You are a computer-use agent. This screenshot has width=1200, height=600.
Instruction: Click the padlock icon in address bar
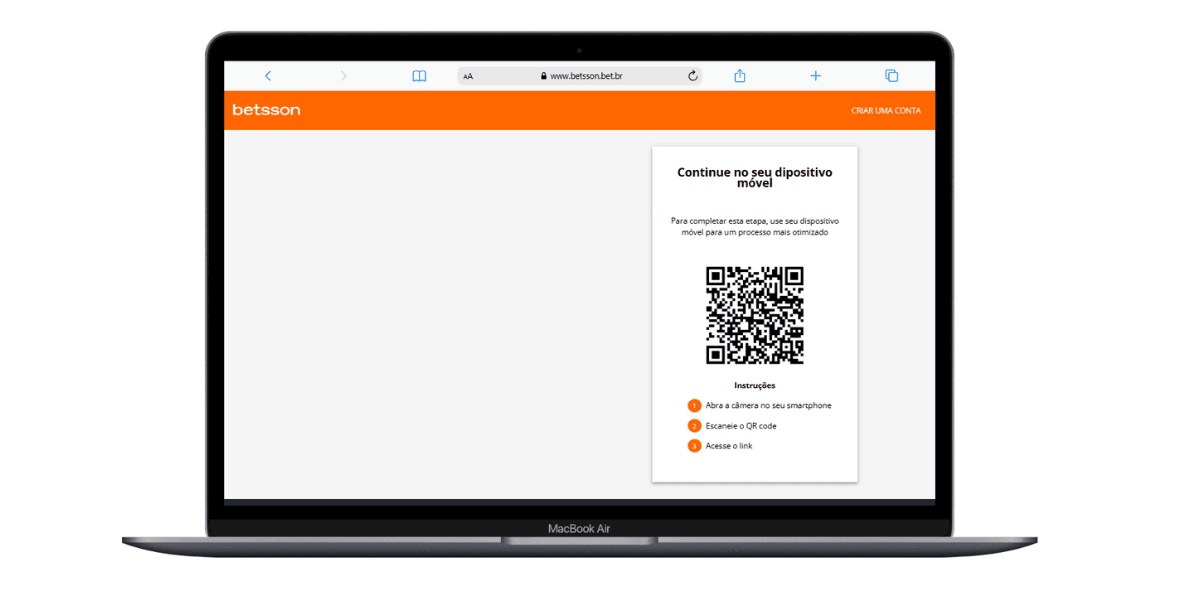pos(544,76)
